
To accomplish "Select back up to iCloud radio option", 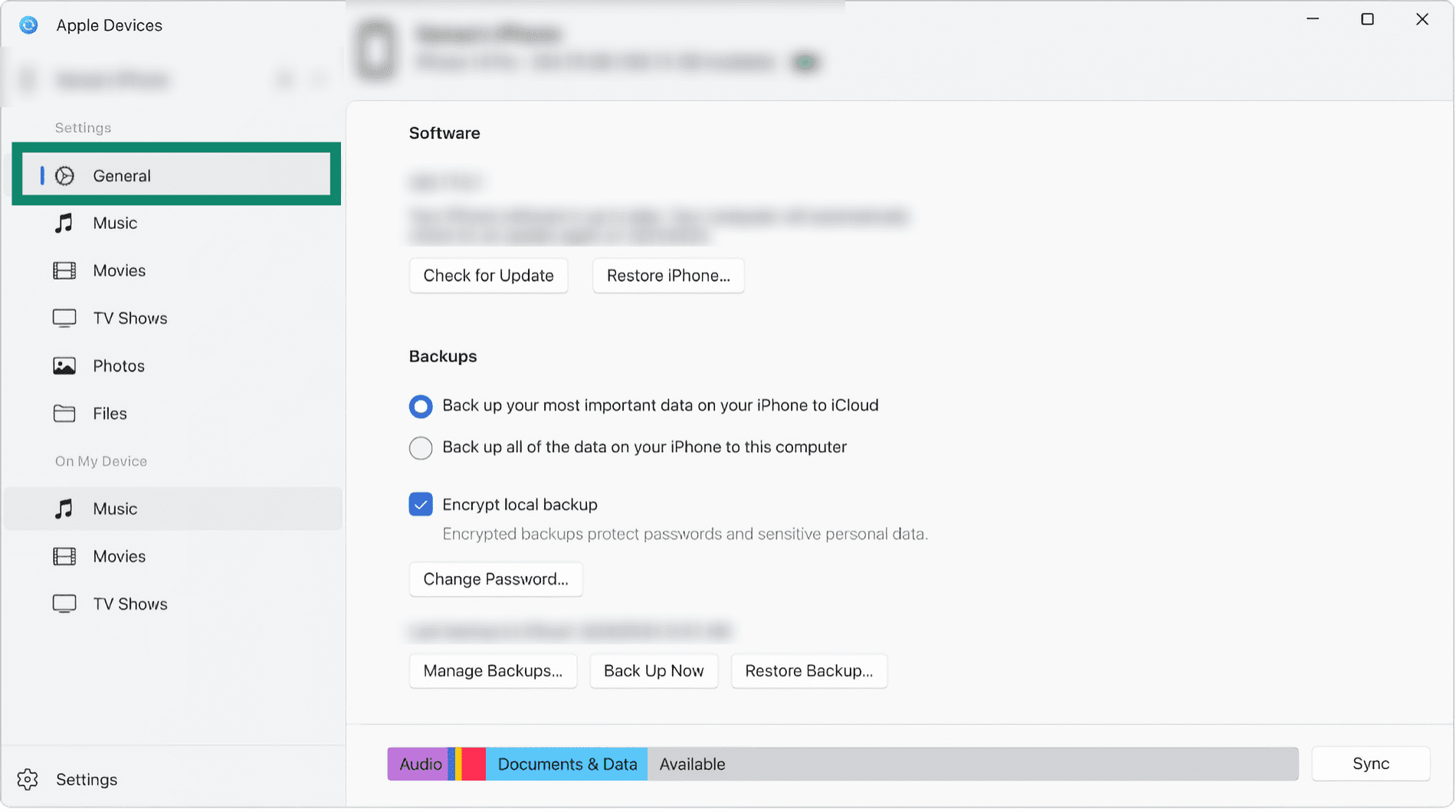I will (421, 406).
